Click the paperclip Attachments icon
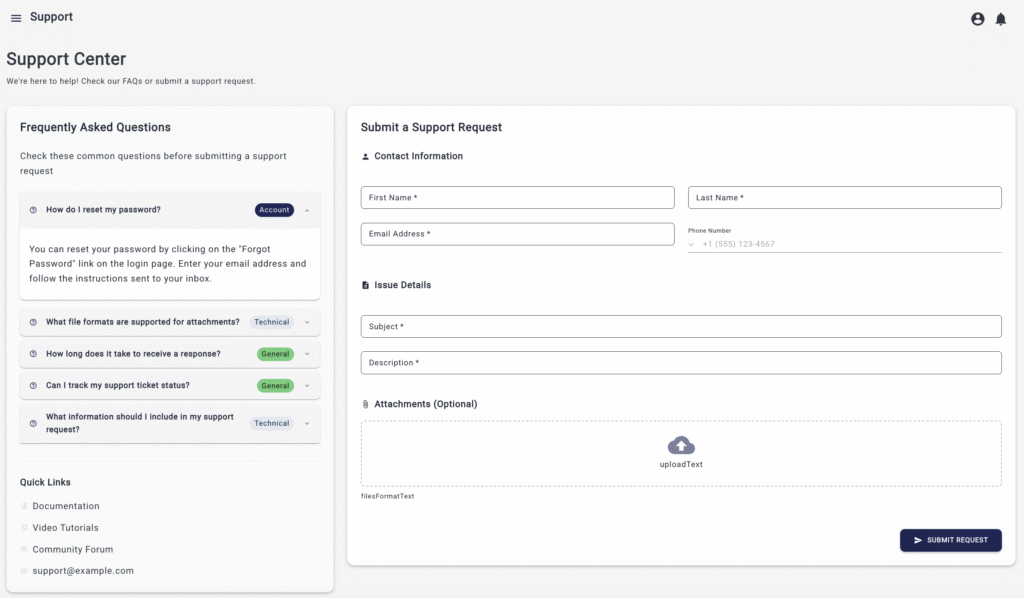This screenshot has height=598, width=1024. point(366,404)
